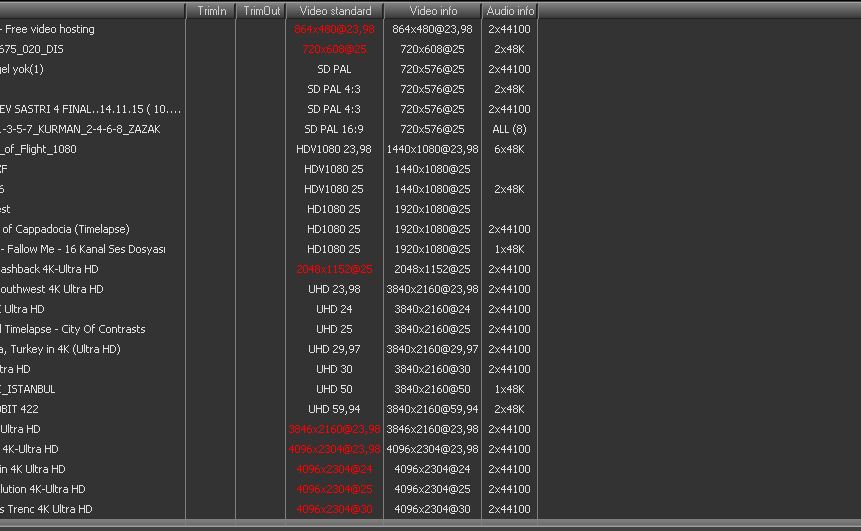This screenshot has width=861, height=531.
Task: Select the 'Turkey in 4K (Ultra HD)' clip
Action: coord(61,349)
